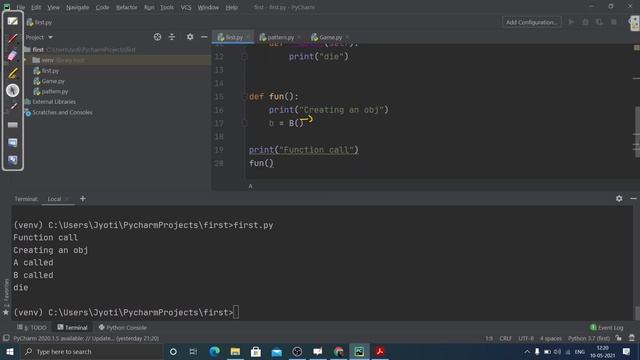Open the TODO tool window

click(x=32, y=327)
